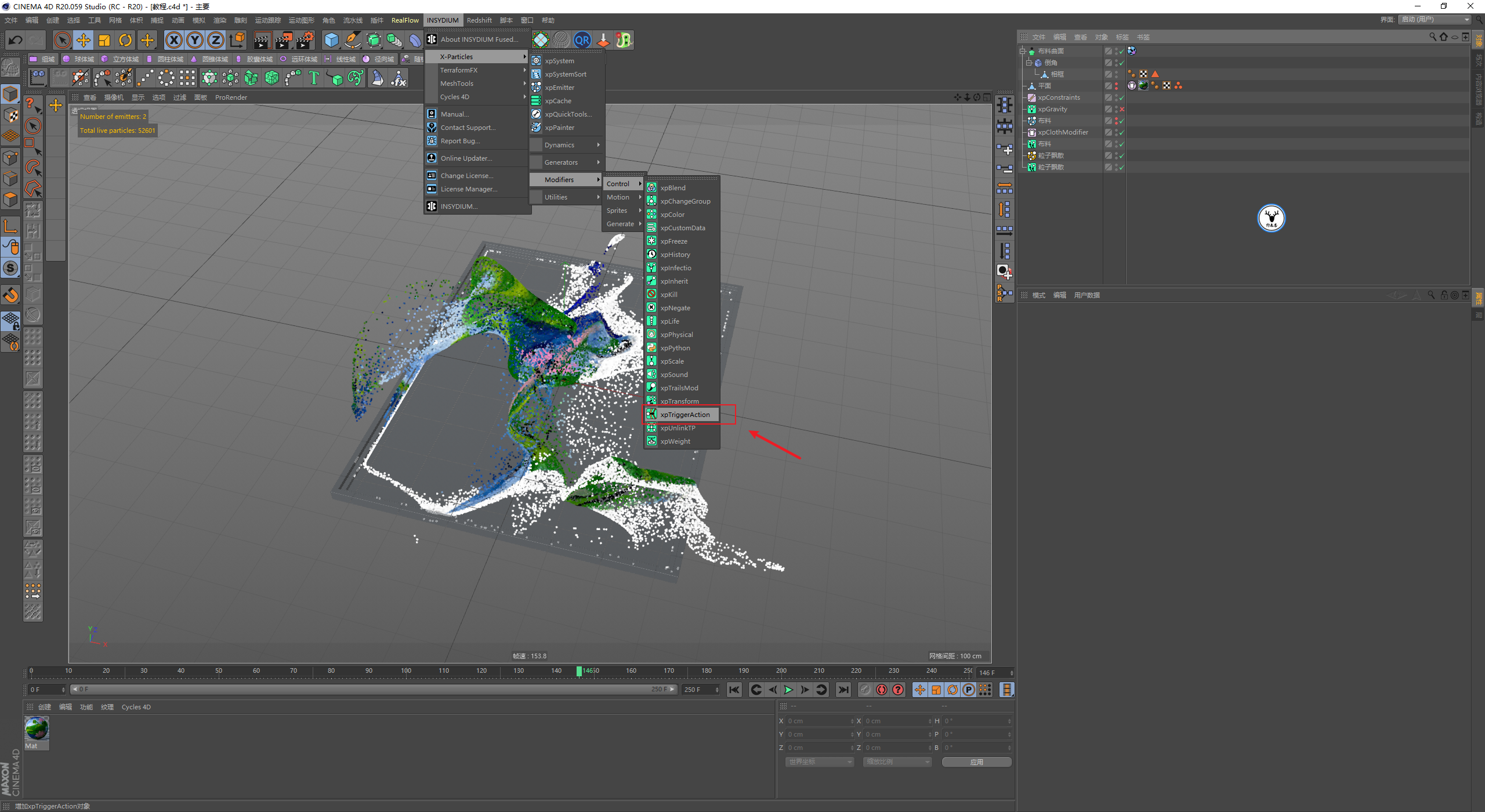Click the timeline playhead marker at frame 146

point(579,671)
